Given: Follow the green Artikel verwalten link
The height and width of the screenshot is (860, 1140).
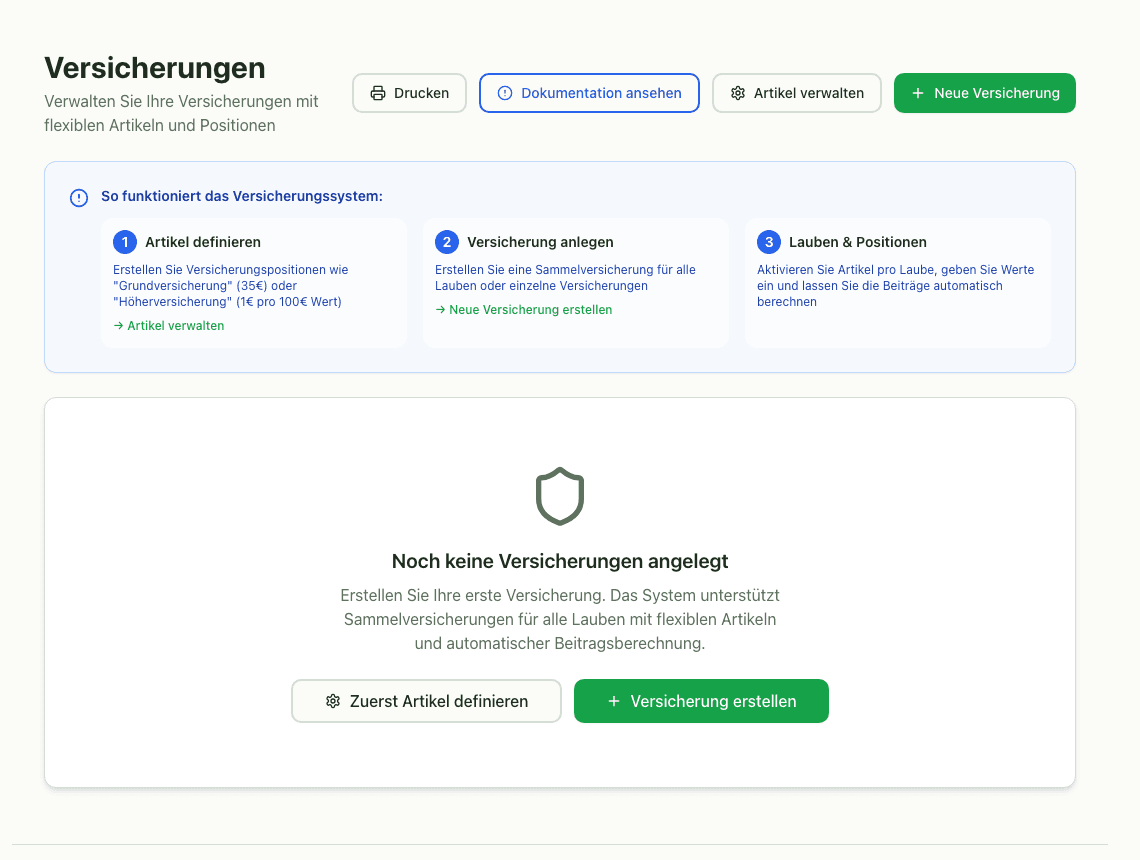Looking at the screenshot, I should tap(169, 326).
